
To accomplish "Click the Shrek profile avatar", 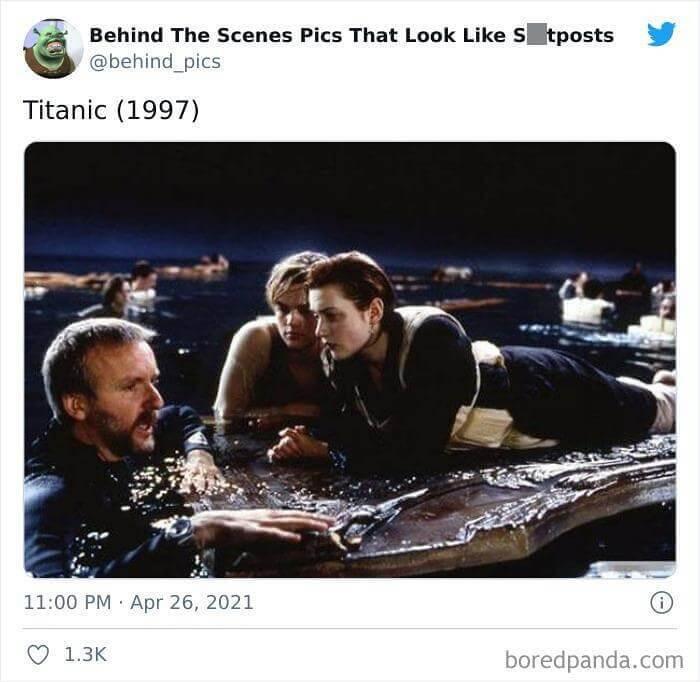I will tap(53, 49).
